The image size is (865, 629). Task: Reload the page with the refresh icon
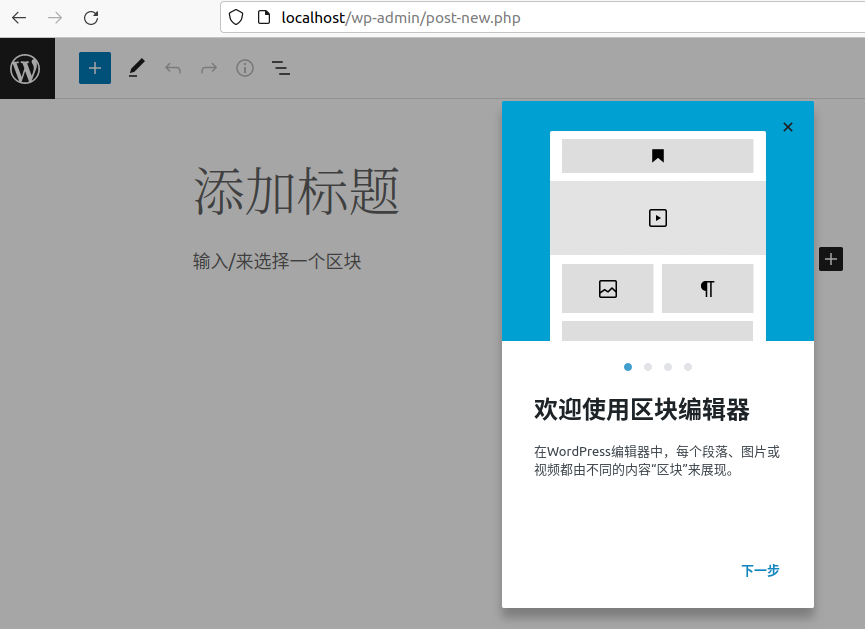click(91, 18)
